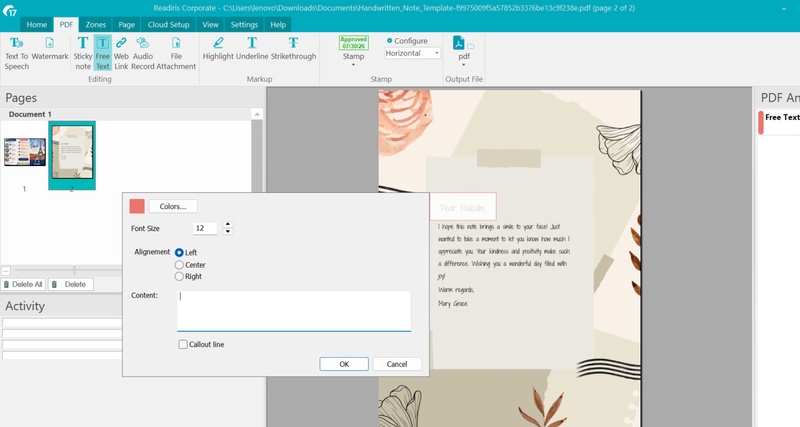This screenshot has width=800, height=427.
Task: Open the Settings tab
Action: 244,24
